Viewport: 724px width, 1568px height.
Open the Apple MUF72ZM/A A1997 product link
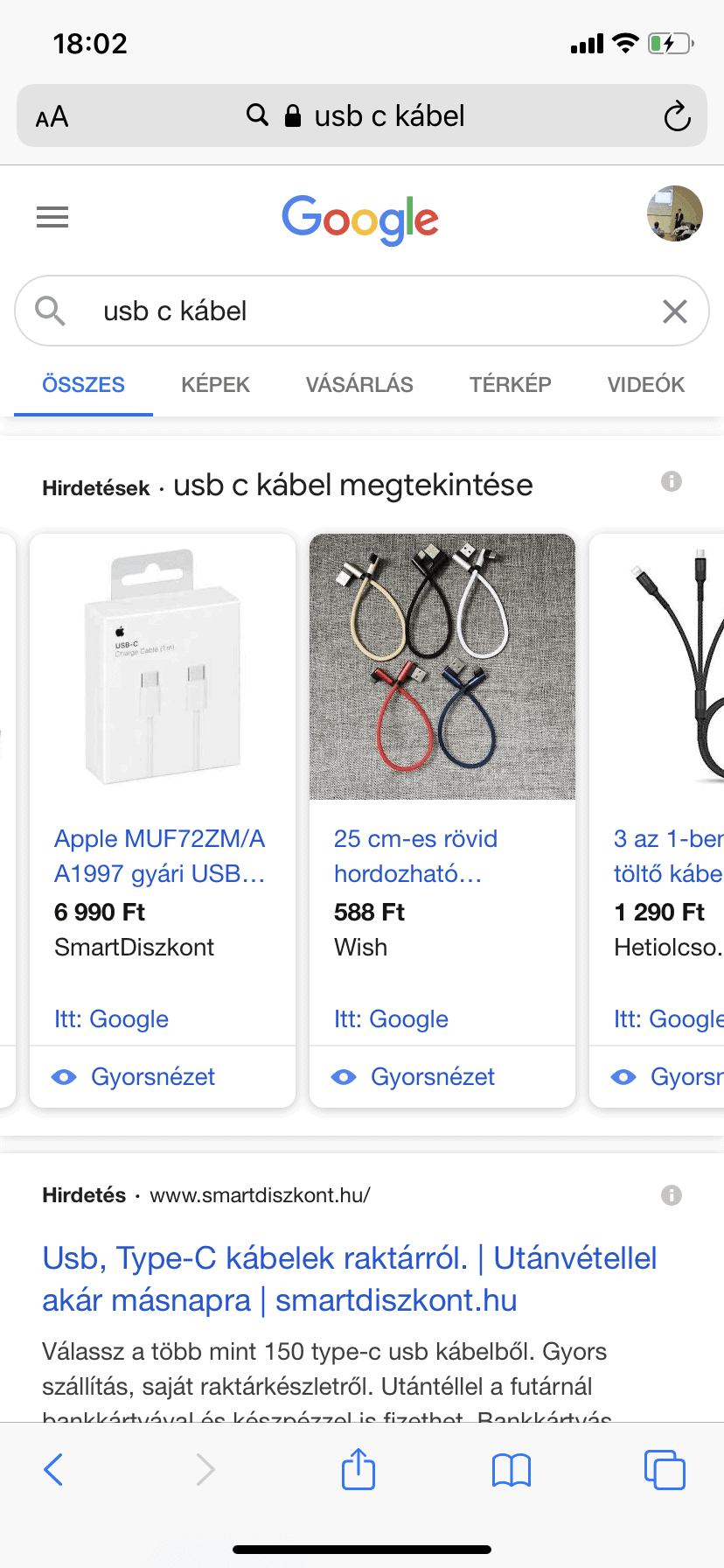coord(159,856)
